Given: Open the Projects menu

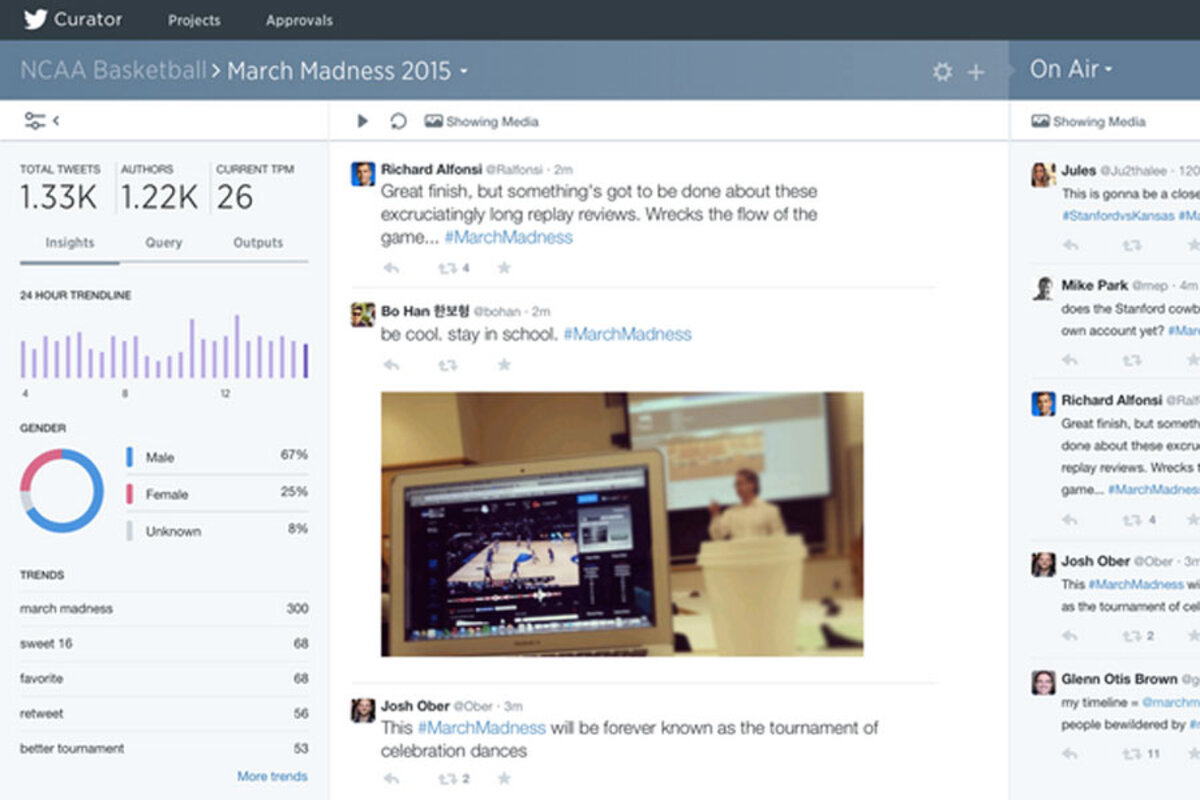Looking at the screenshot, I should point(194,20).
